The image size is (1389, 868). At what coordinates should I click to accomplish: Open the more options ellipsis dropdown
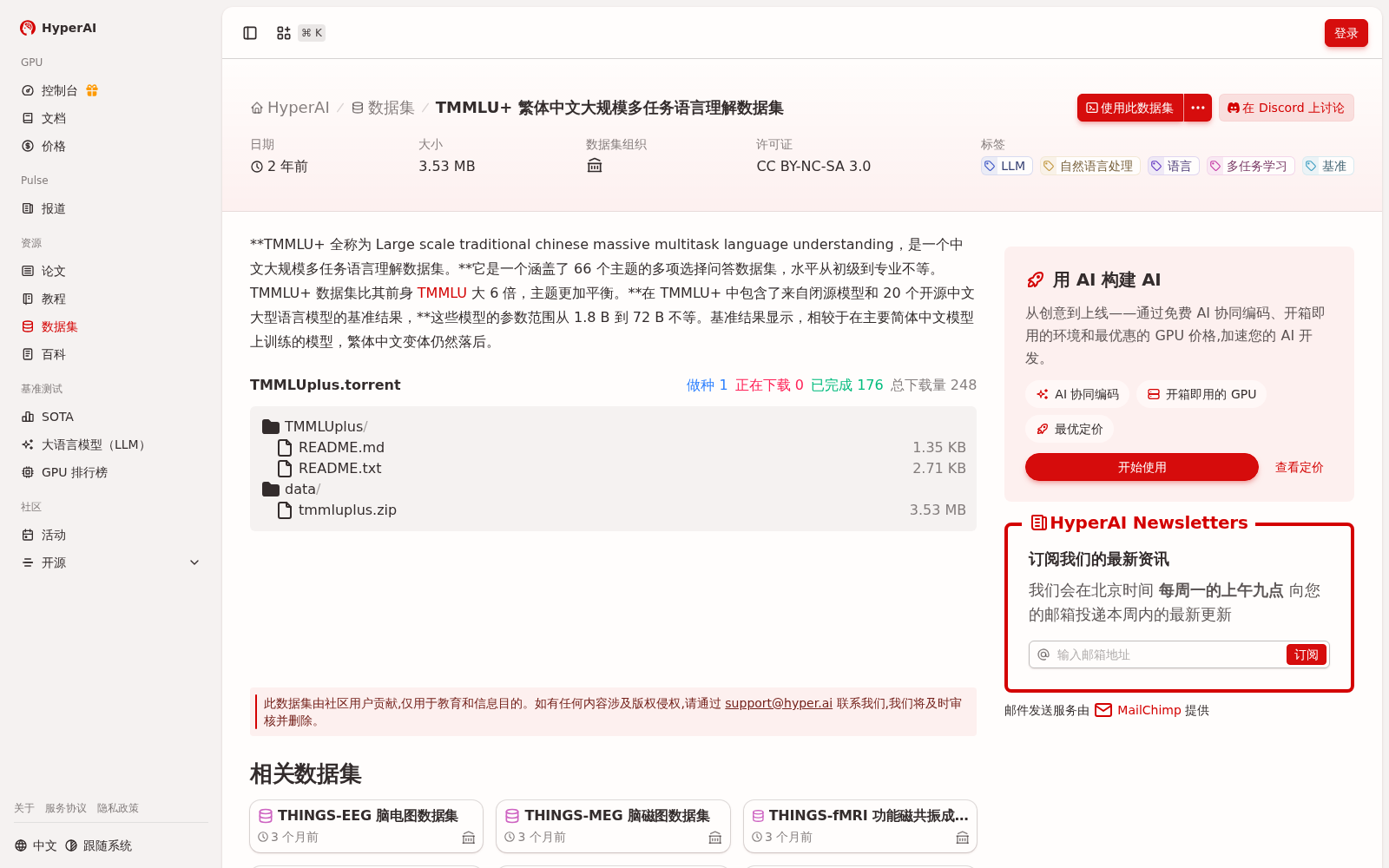[1198, 108]
